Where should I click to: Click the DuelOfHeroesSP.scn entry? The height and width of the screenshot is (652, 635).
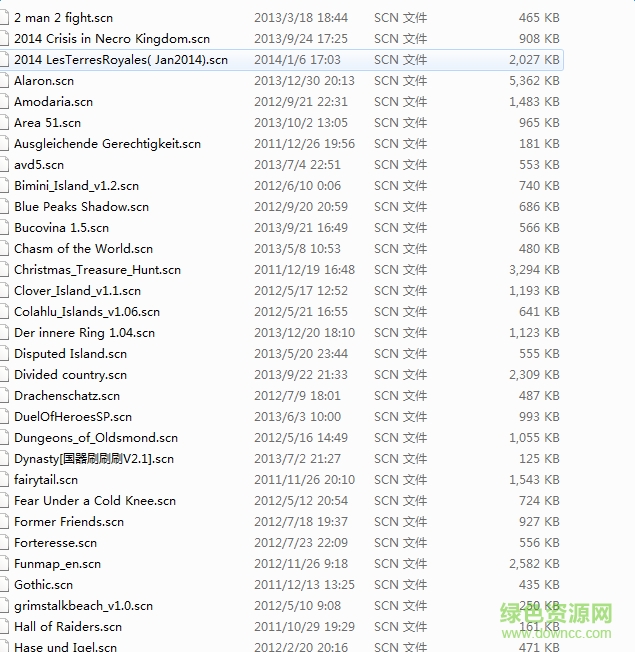[72, 417]
